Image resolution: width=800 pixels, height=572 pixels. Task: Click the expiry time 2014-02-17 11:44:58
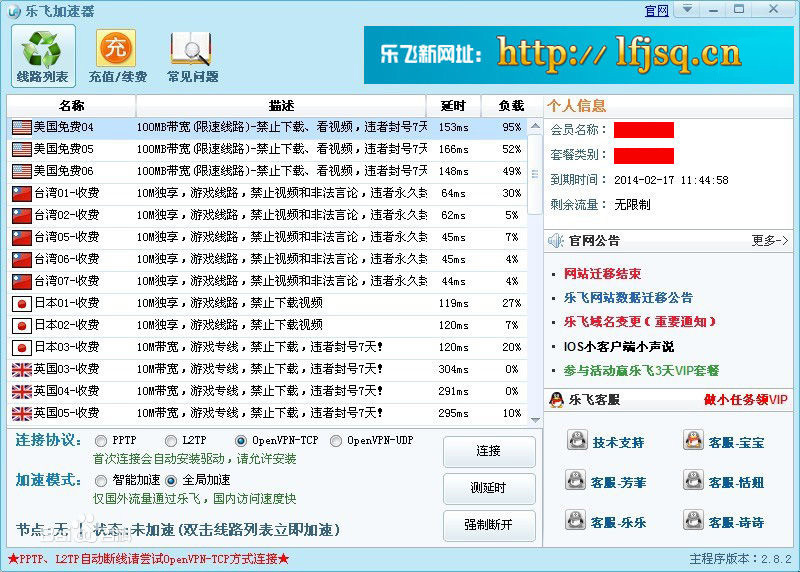671,180
